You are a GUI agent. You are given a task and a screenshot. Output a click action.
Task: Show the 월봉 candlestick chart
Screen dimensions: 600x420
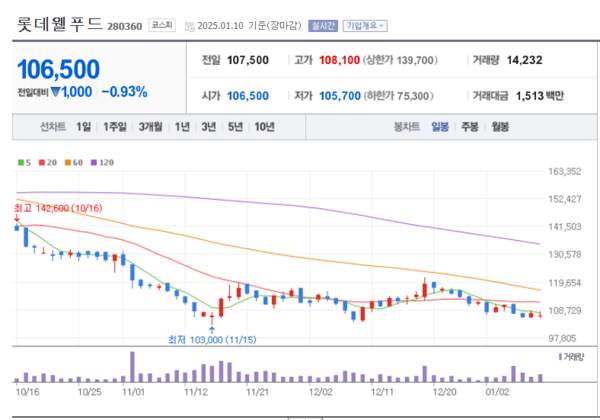[x=499, y=127]
